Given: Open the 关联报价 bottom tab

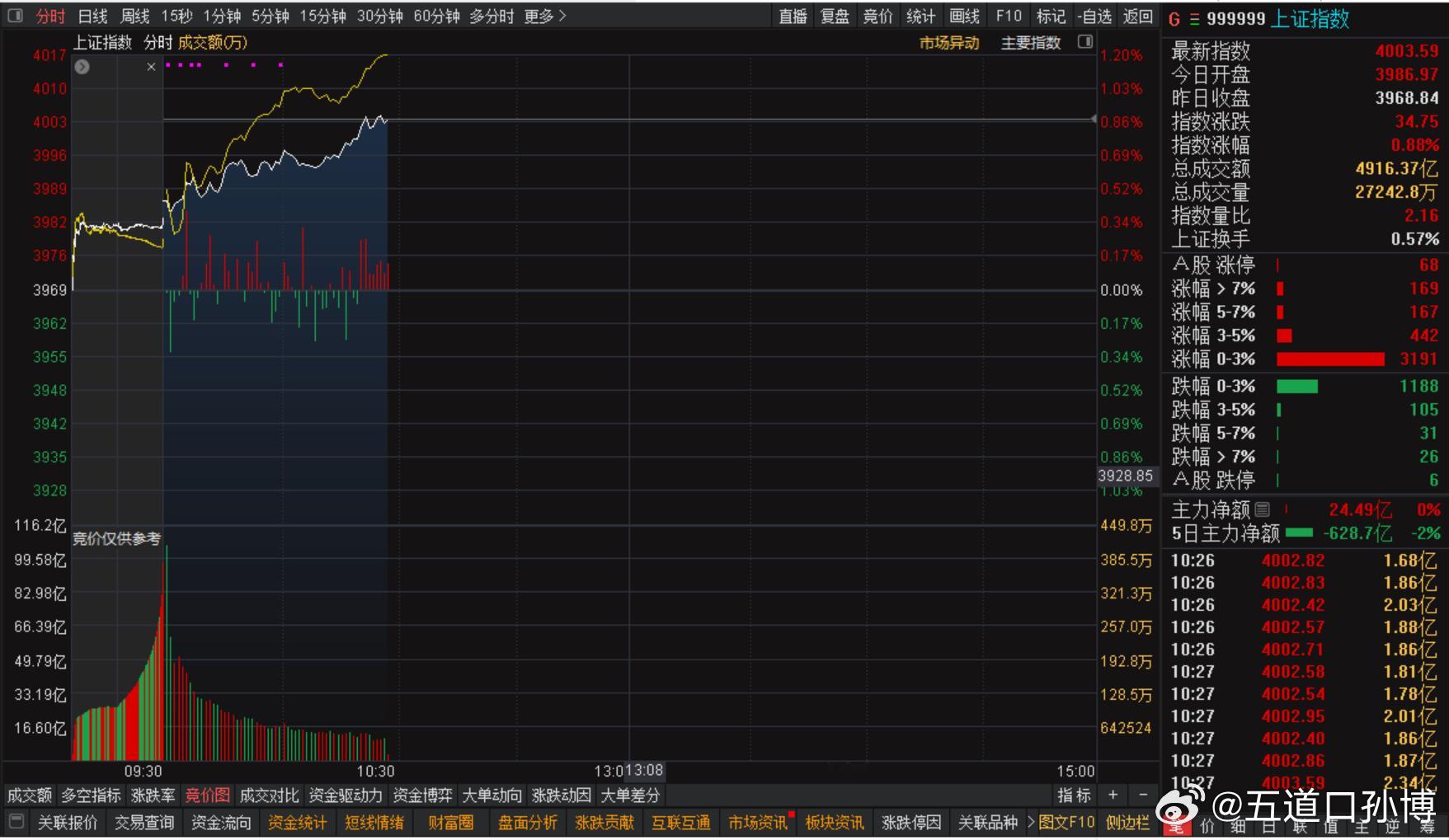Looking at the screenshot, I should pyautogui.click(x=68, y=822).
